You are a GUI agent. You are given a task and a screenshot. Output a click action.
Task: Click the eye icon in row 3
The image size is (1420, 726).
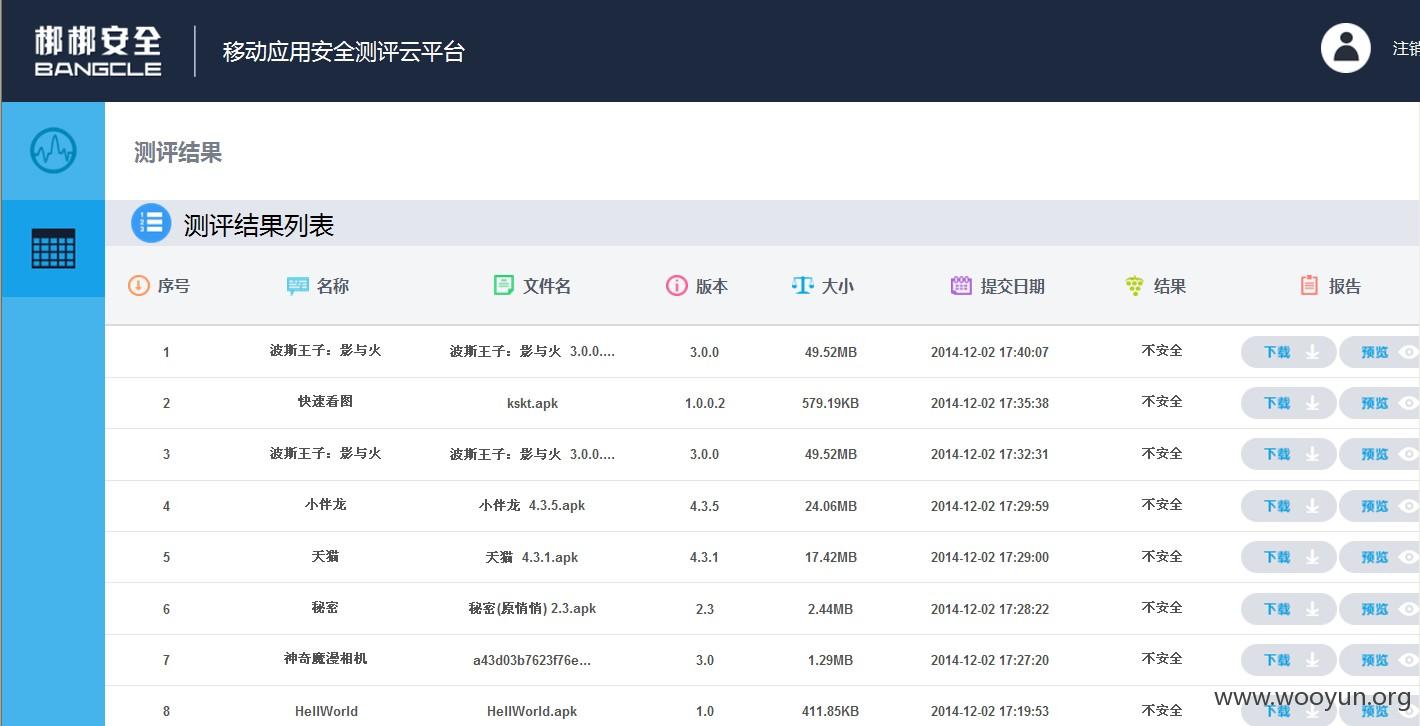(x=1409, y=454)
